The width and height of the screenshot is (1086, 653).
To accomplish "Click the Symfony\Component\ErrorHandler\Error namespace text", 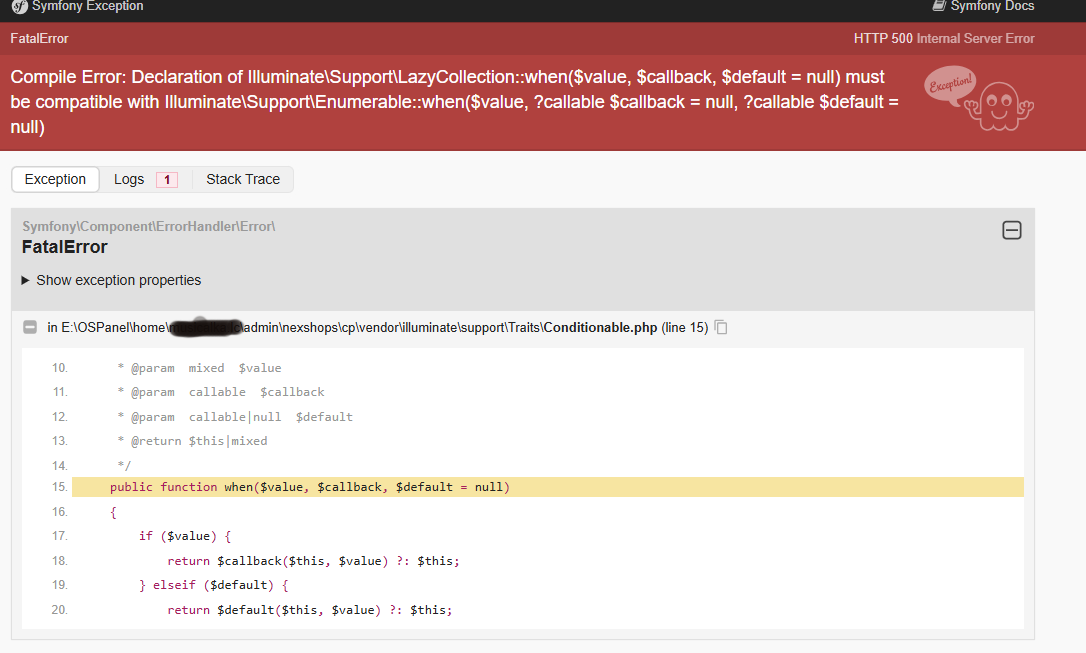I will [x=148, y=226].
